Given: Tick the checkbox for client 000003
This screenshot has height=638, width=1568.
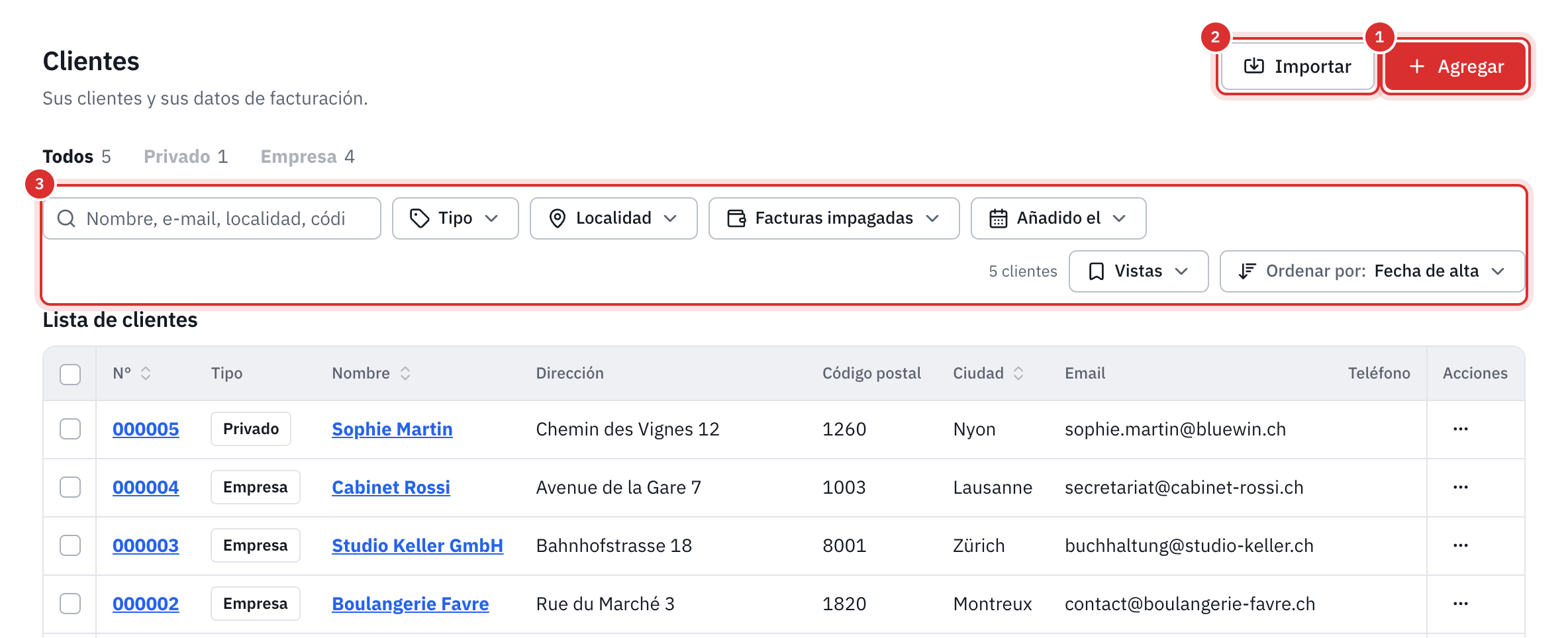Looking at the screenshot, I should tap(70, 545).
